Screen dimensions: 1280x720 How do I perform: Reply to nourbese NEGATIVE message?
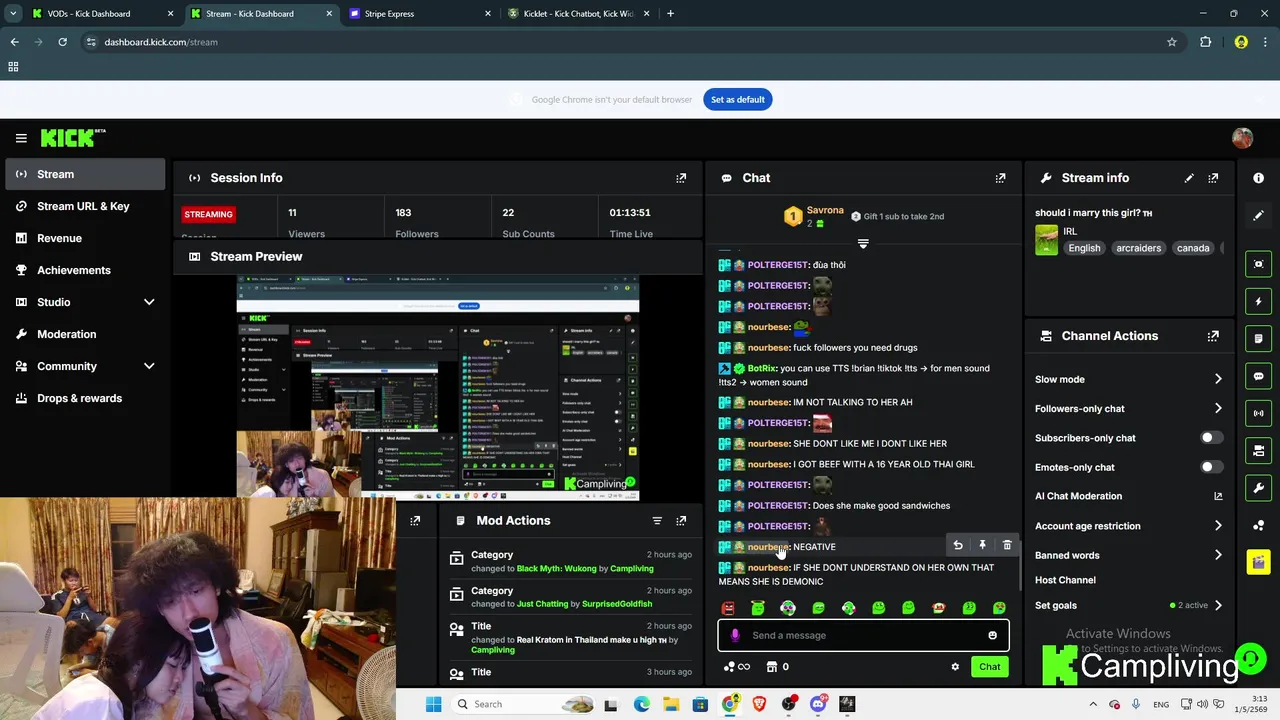(958, 545)
